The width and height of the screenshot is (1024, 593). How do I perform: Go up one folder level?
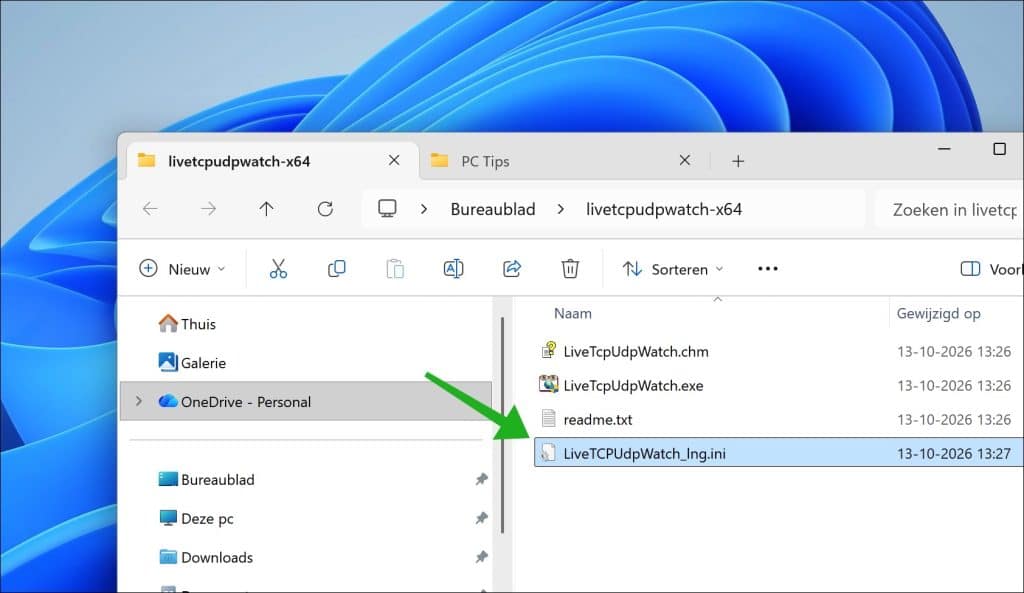coord(266,209)
